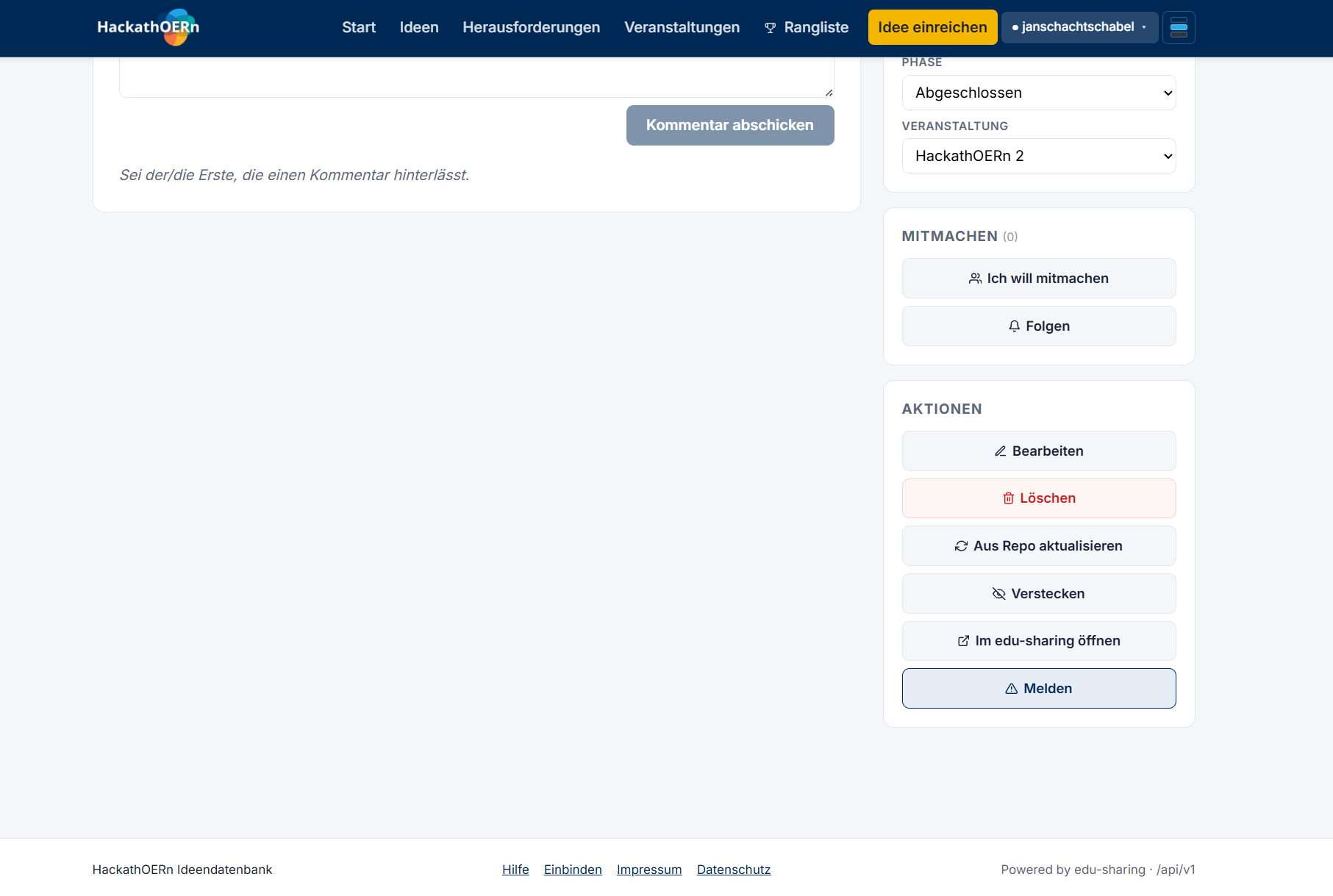Click the people icon in 'Ich will mitmachen'

point(975,279)
